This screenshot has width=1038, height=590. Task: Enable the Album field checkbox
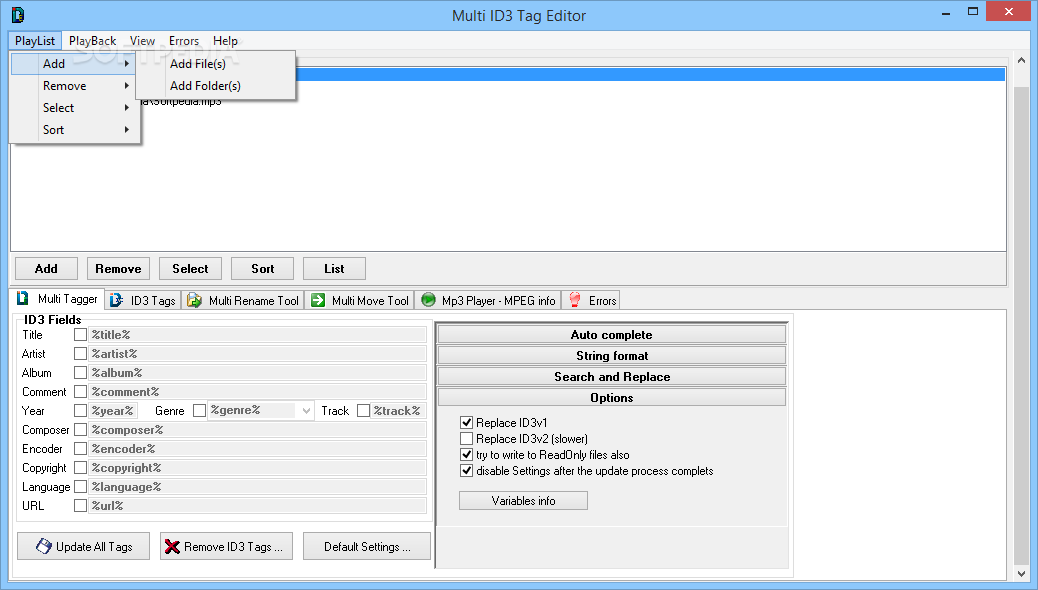coord(80,373)
